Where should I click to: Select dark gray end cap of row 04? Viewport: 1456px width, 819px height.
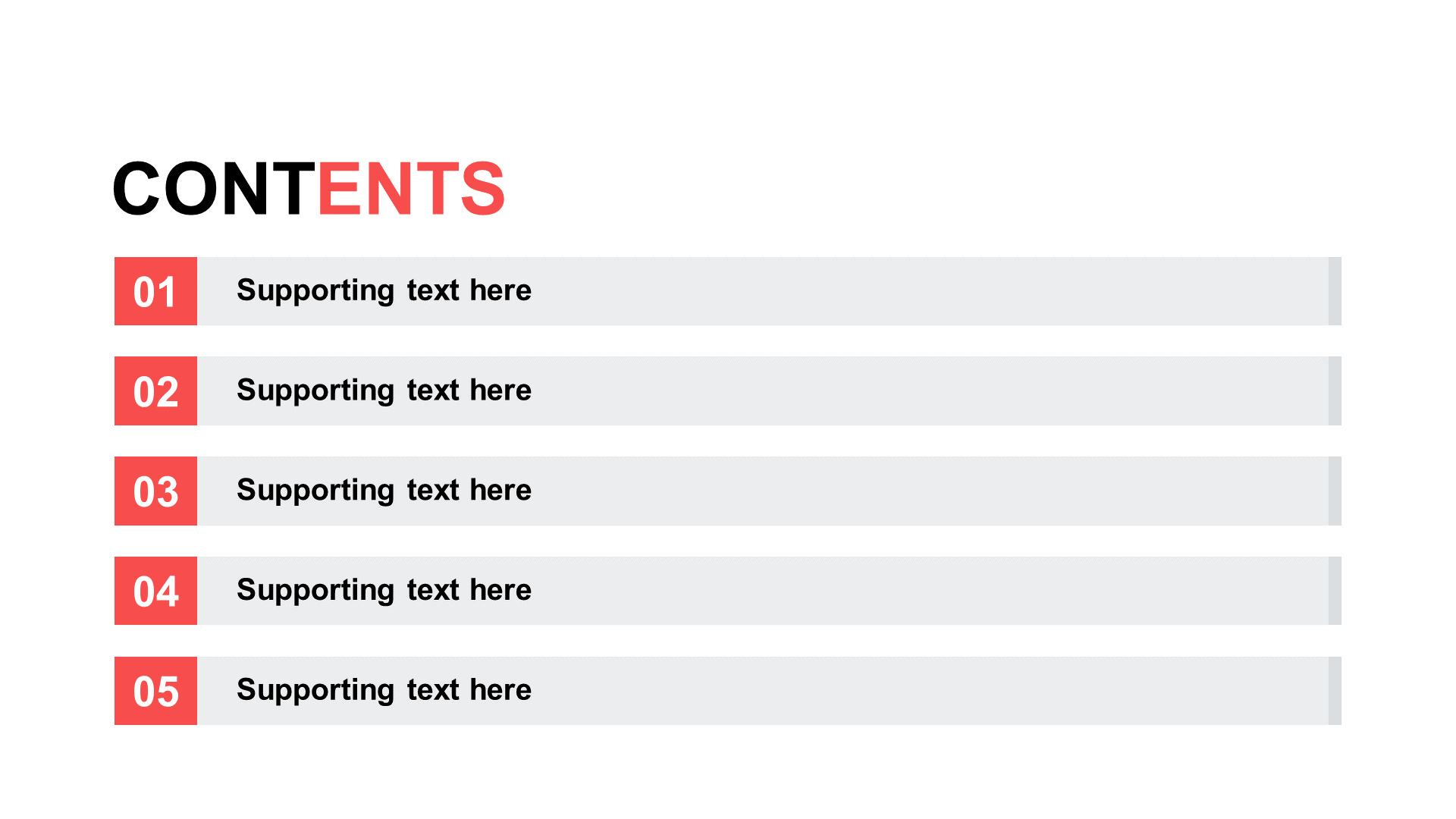click(x=1335, y=591)
